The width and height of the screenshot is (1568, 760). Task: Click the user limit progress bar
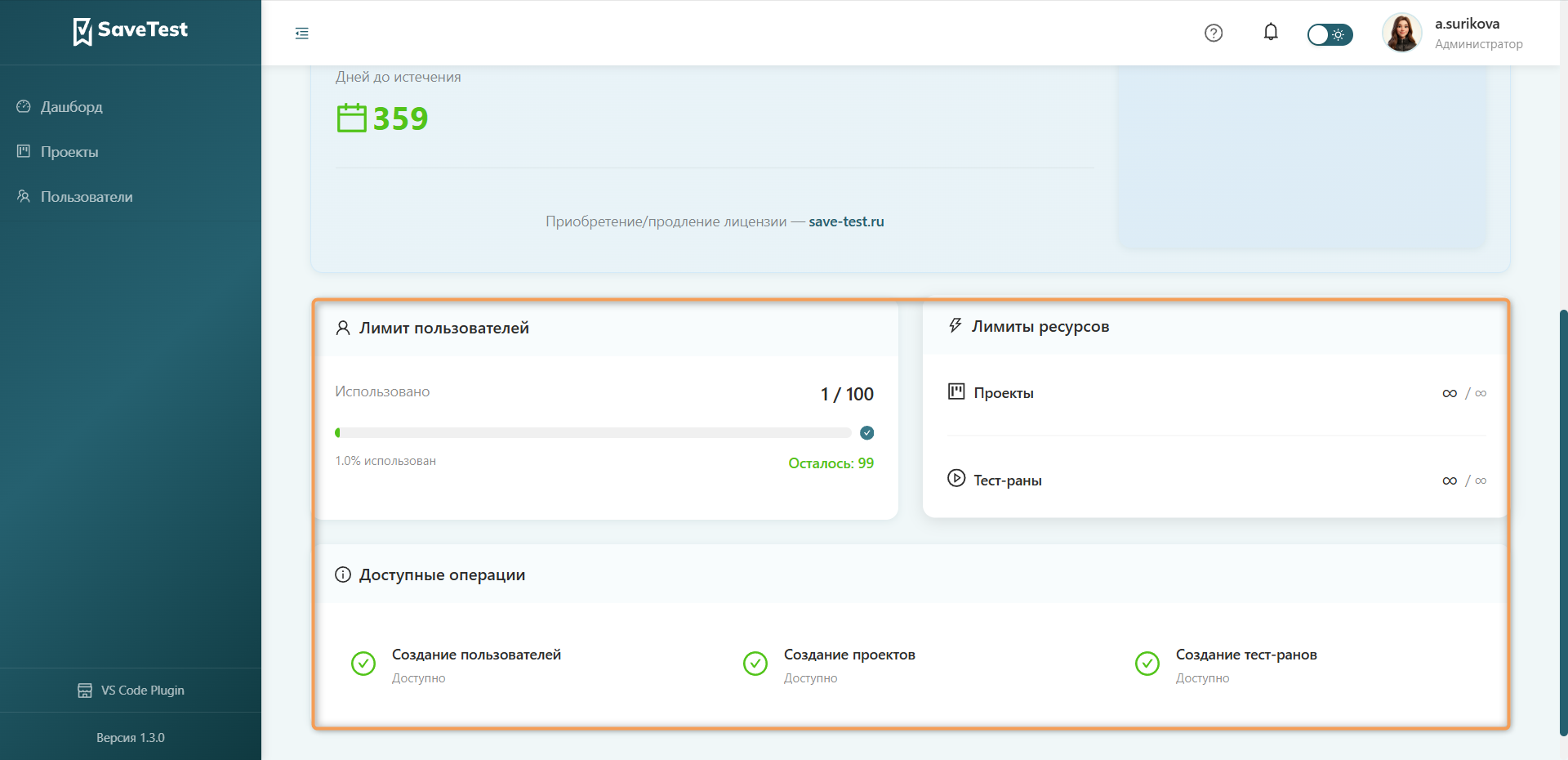point(593,433)
